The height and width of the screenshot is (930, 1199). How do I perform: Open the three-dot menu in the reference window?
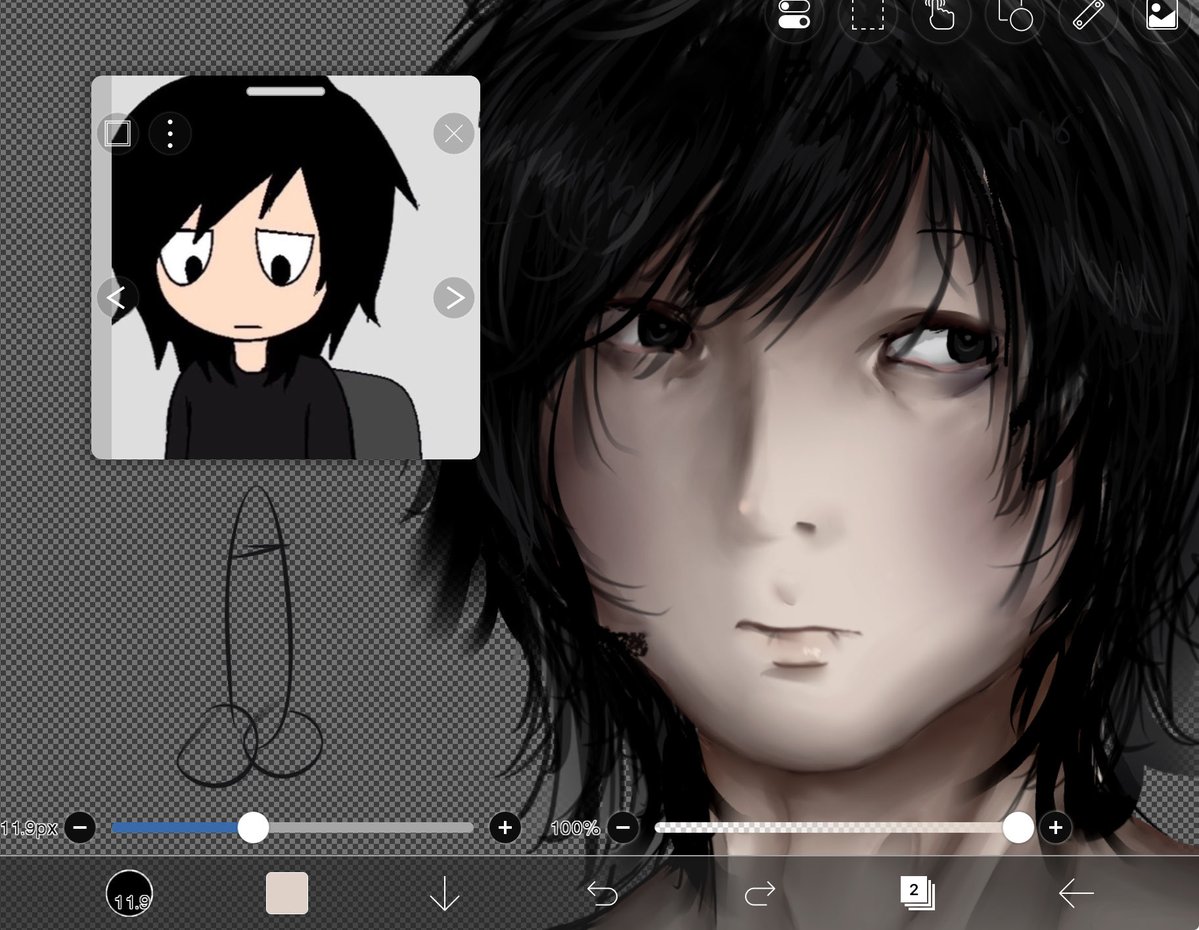170,134
